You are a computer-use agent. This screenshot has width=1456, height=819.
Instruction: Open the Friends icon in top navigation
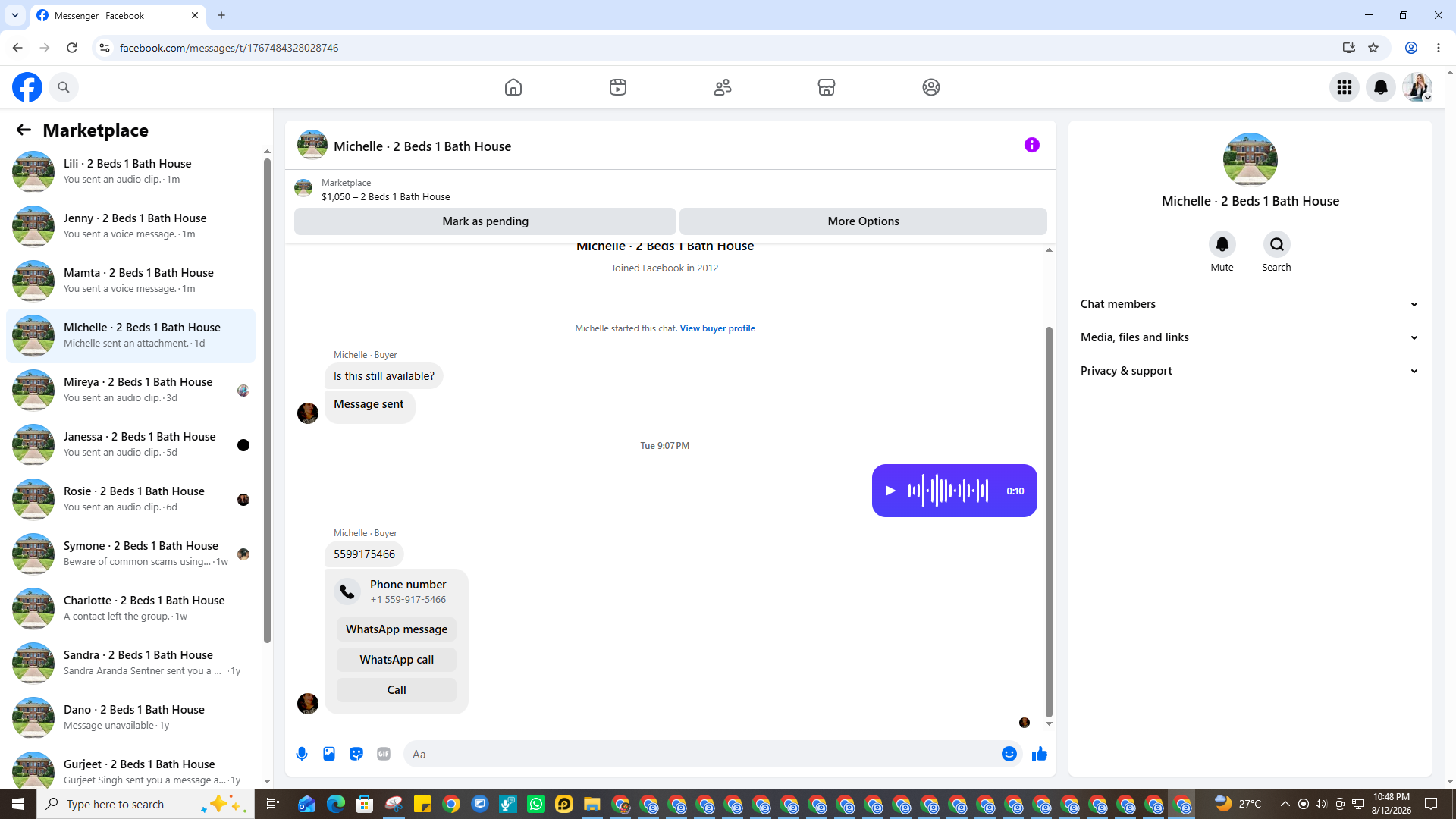point(723,87)
